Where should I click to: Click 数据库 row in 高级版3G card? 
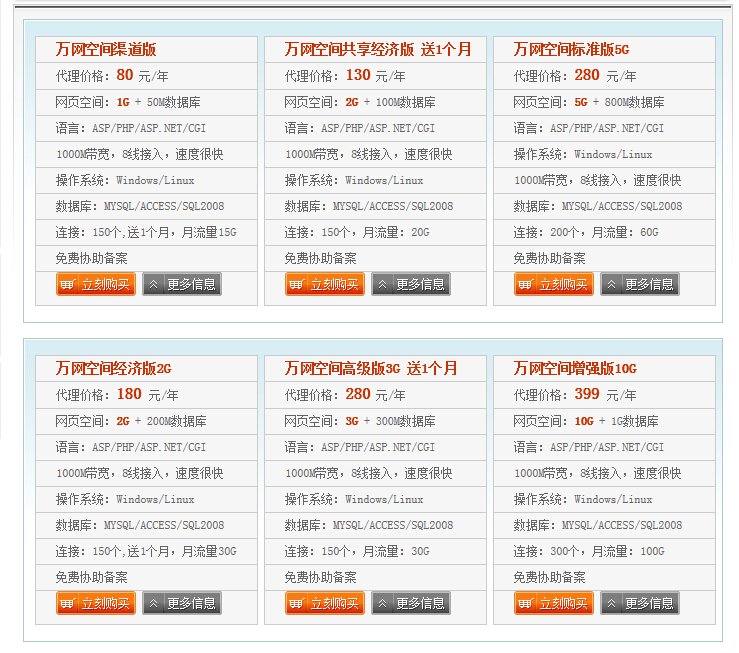(x=376, y=525)
